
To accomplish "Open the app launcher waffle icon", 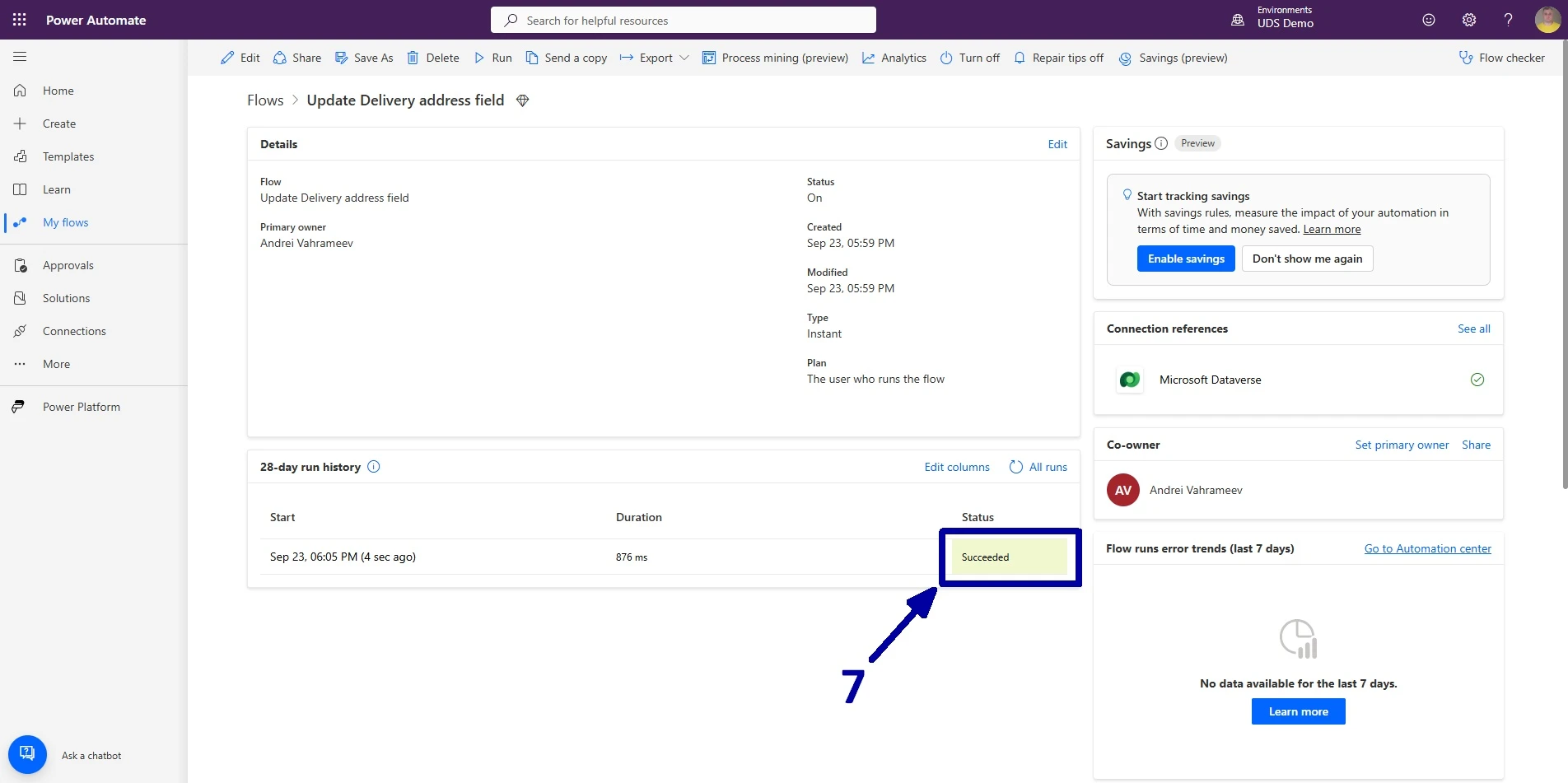I will point(20,20).
